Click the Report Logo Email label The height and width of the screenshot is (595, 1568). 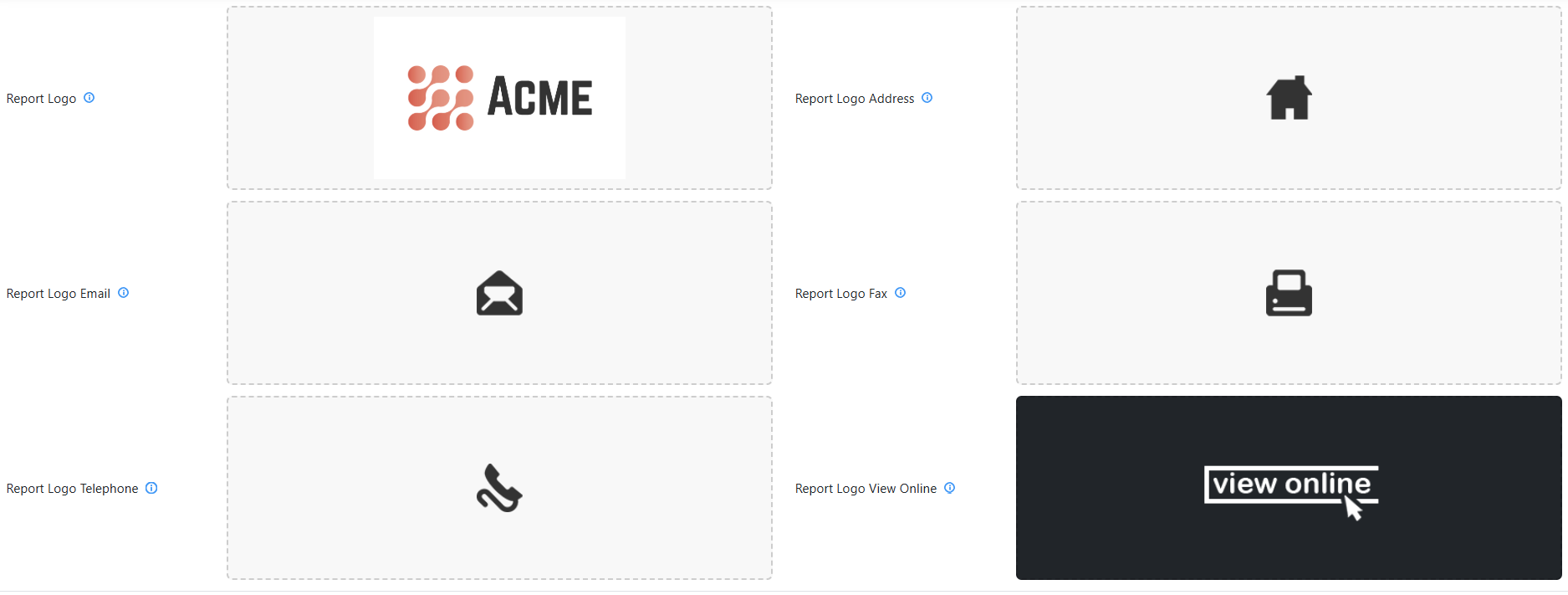pos(59,294)
